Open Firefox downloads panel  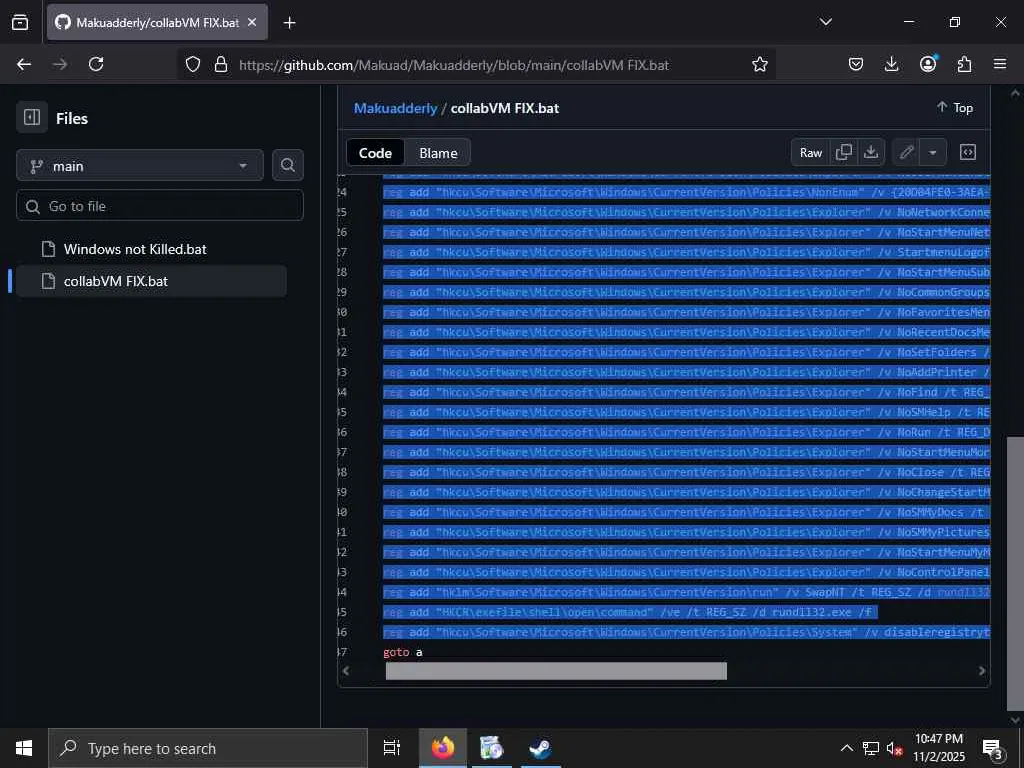tap(891, 64)
